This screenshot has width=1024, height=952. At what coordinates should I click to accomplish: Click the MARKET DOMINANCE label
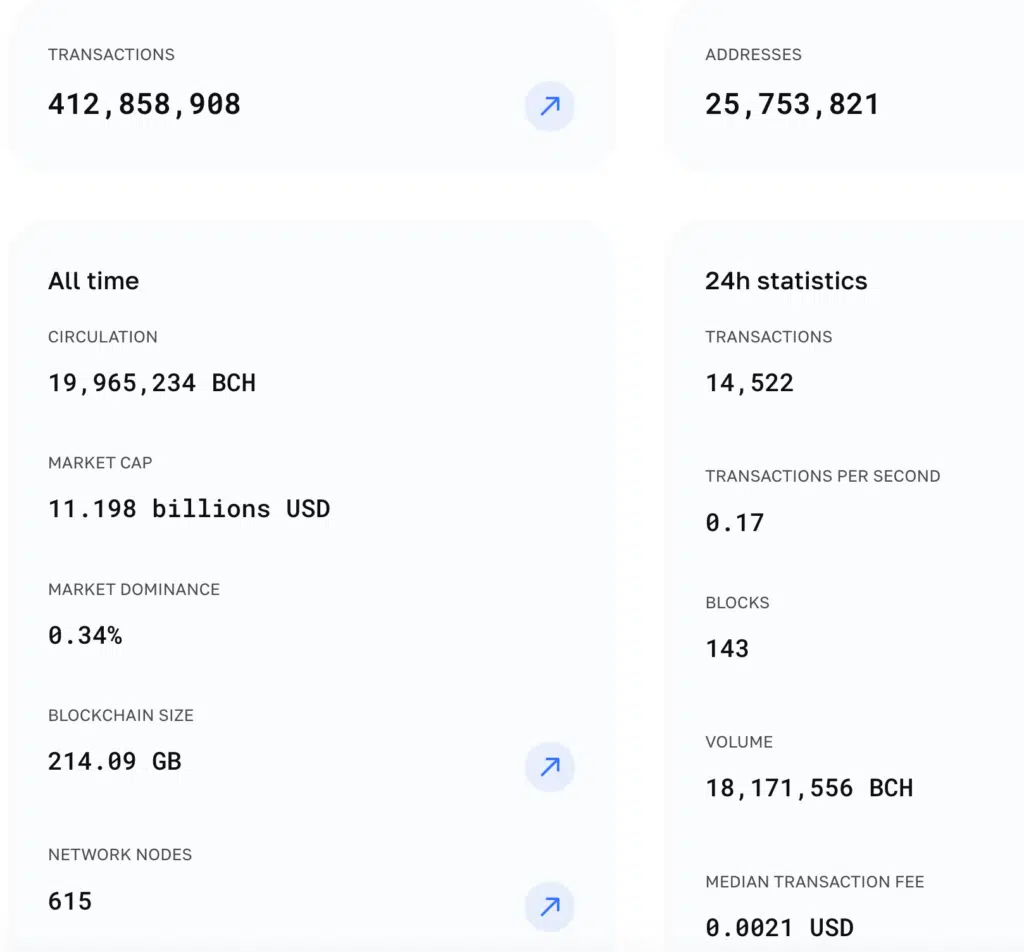pyautogui.click(x=134, y=589)
